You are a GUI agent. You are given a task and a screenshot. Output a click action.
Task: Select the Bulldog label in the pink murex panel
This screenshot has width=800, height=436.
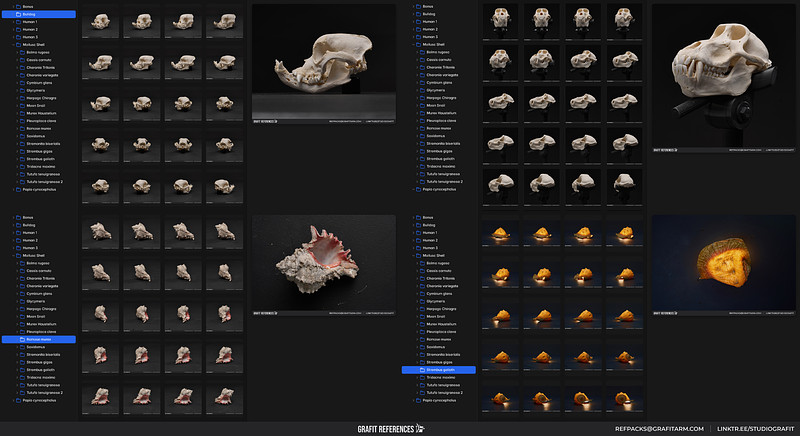point(29,225)
